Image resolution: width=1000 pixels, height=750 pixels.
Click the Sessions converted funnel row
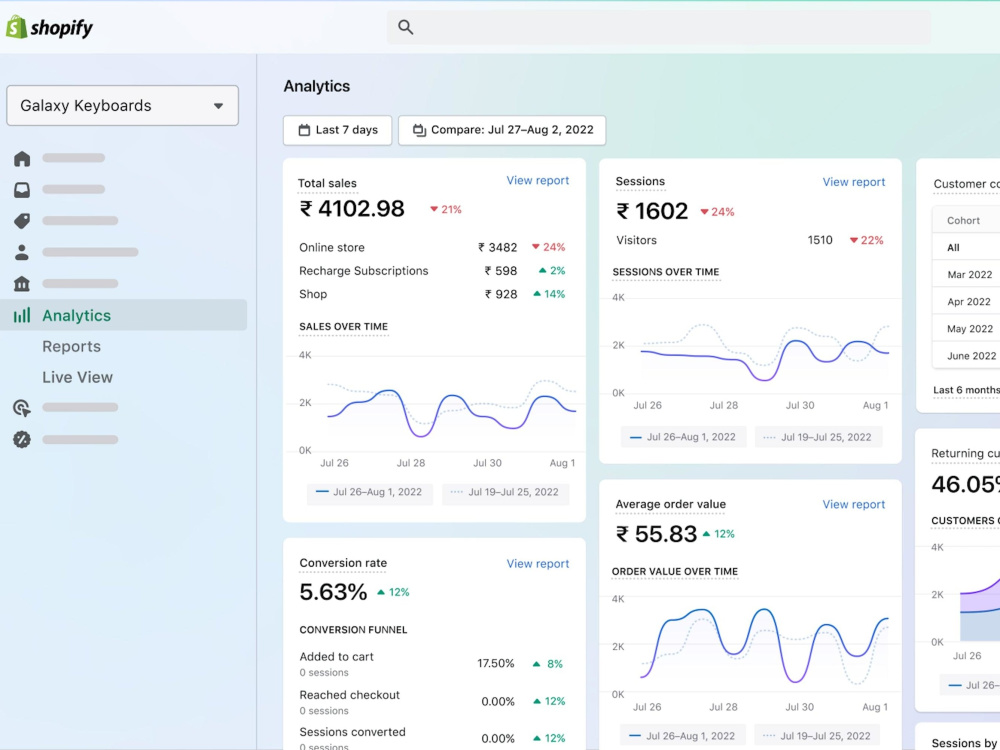coord(432,739)
